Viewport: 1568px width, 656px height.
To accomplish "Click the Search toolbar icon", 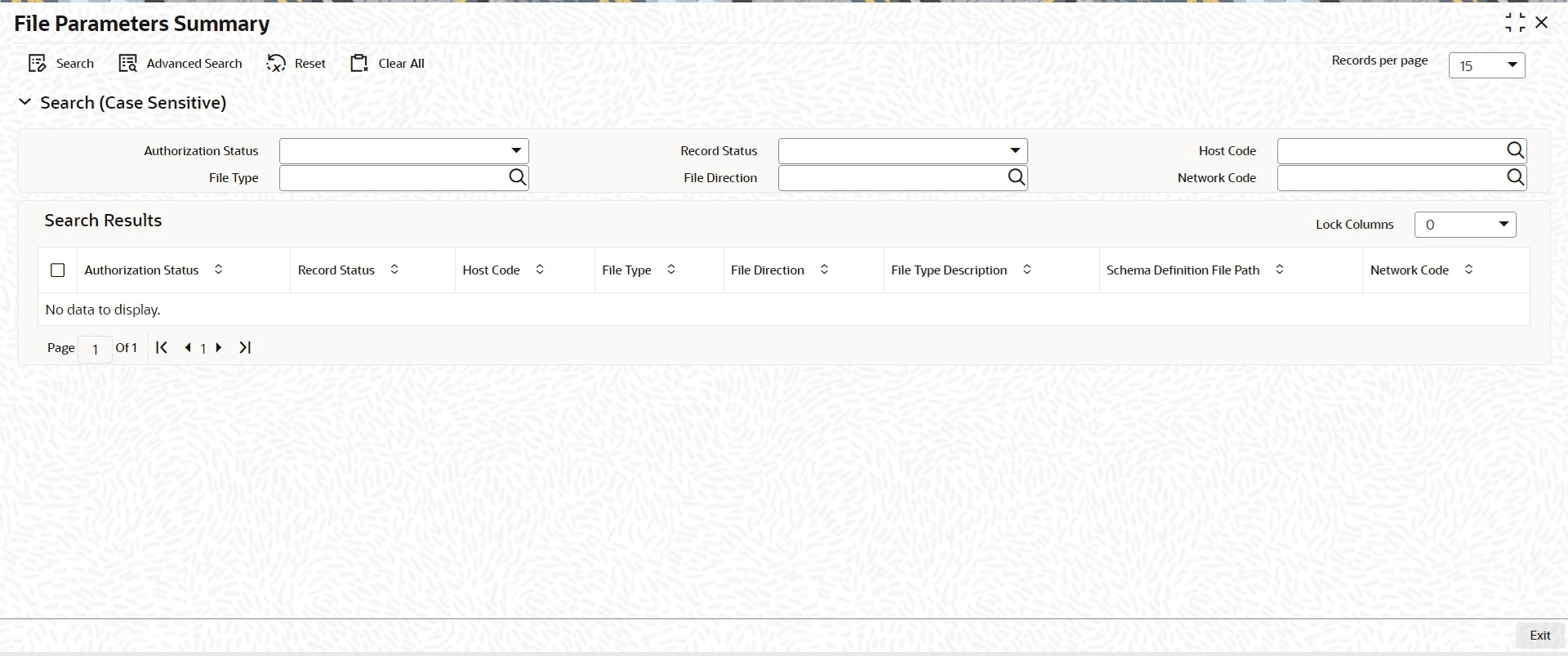I will click(x=38, y=64).
